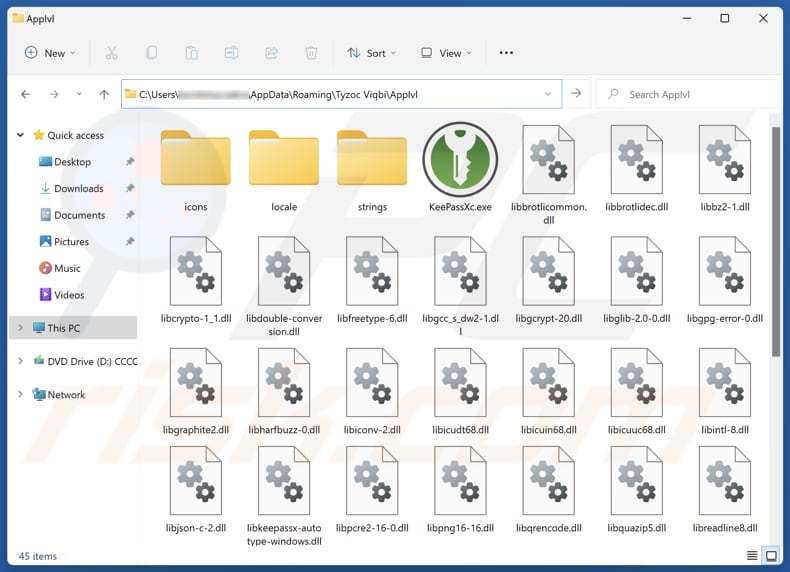
Task: Open Desktop in Quick access
Action: [73, 162]
